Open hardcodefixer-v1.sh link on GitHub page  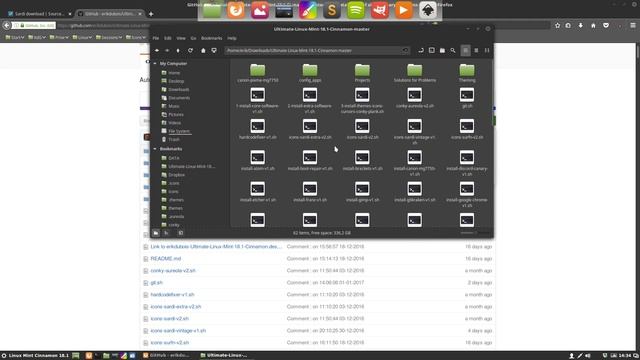(x=172, y=295)
